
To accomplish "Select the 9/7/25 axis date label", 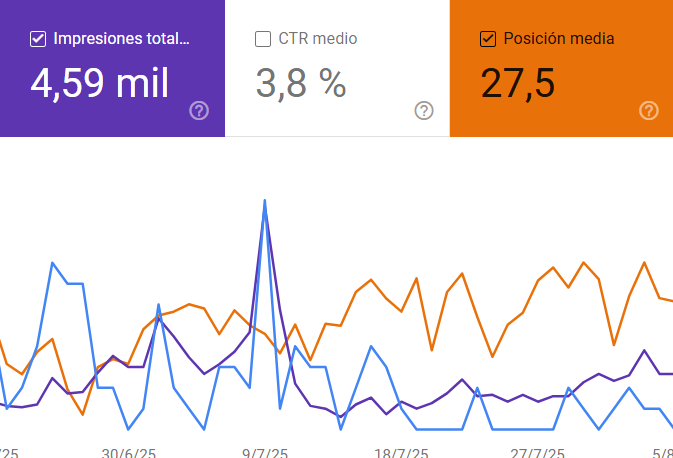I will [x=264, y=452].
